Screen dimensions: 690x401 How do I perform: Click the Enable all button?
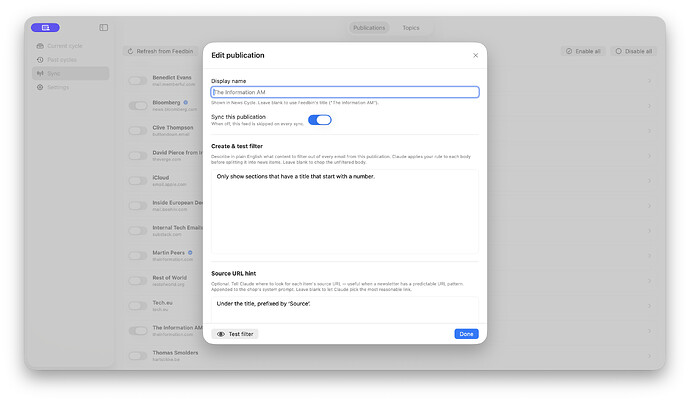[583, 52]
